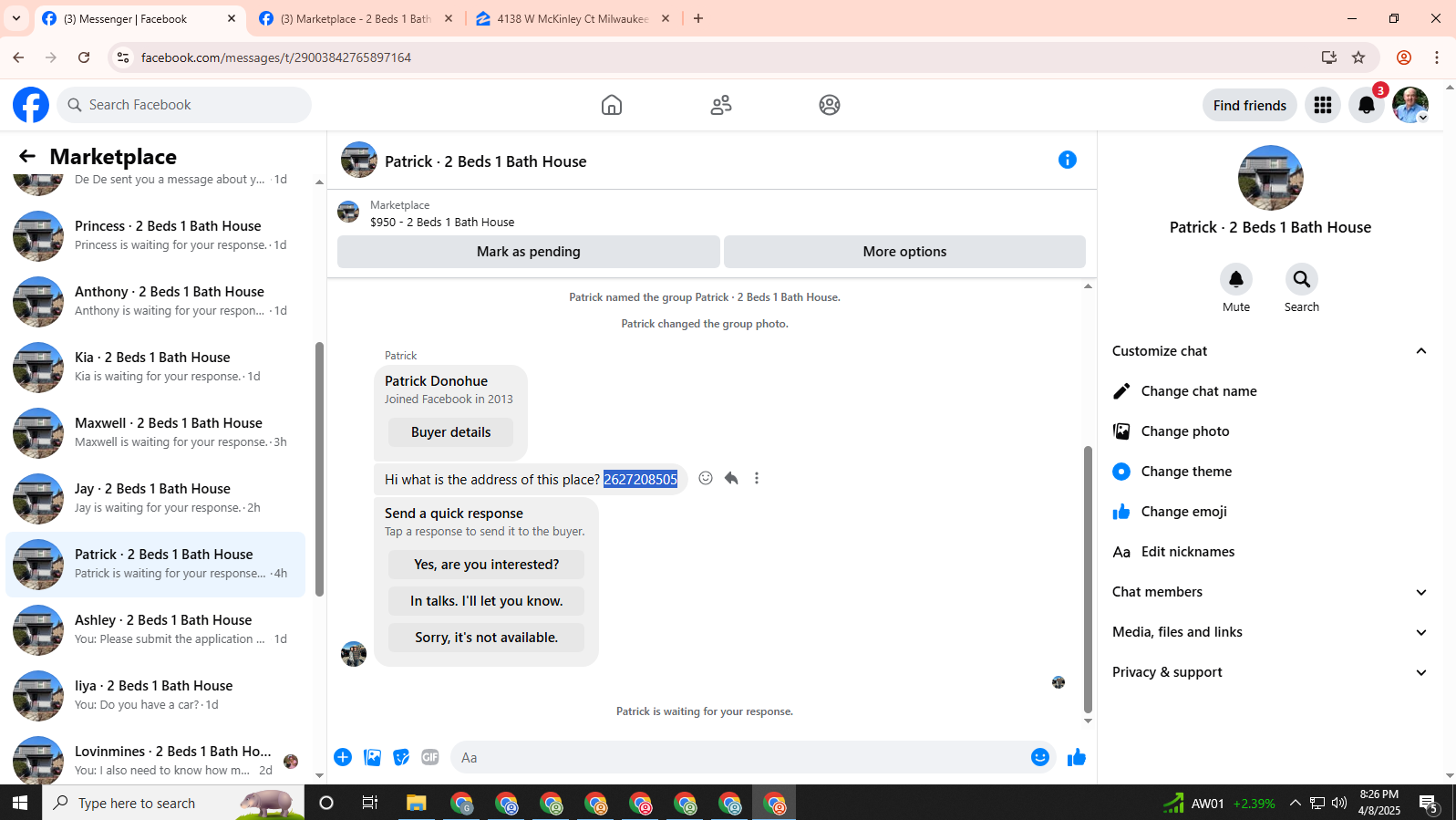Go to Facebook home feed icon
This screenshot has width=1456, height=820.
(612, 105)
